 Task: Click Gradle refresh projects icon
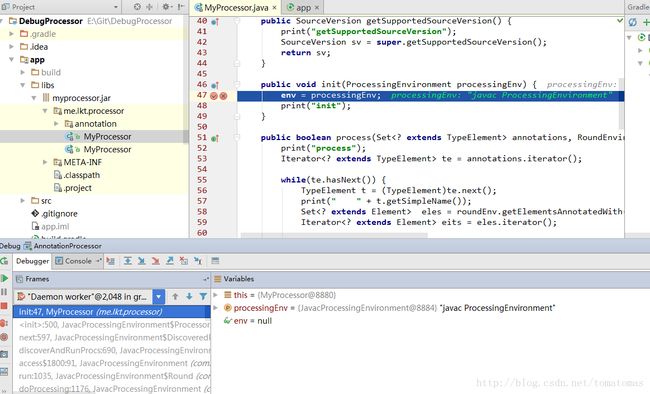[633, 22]
